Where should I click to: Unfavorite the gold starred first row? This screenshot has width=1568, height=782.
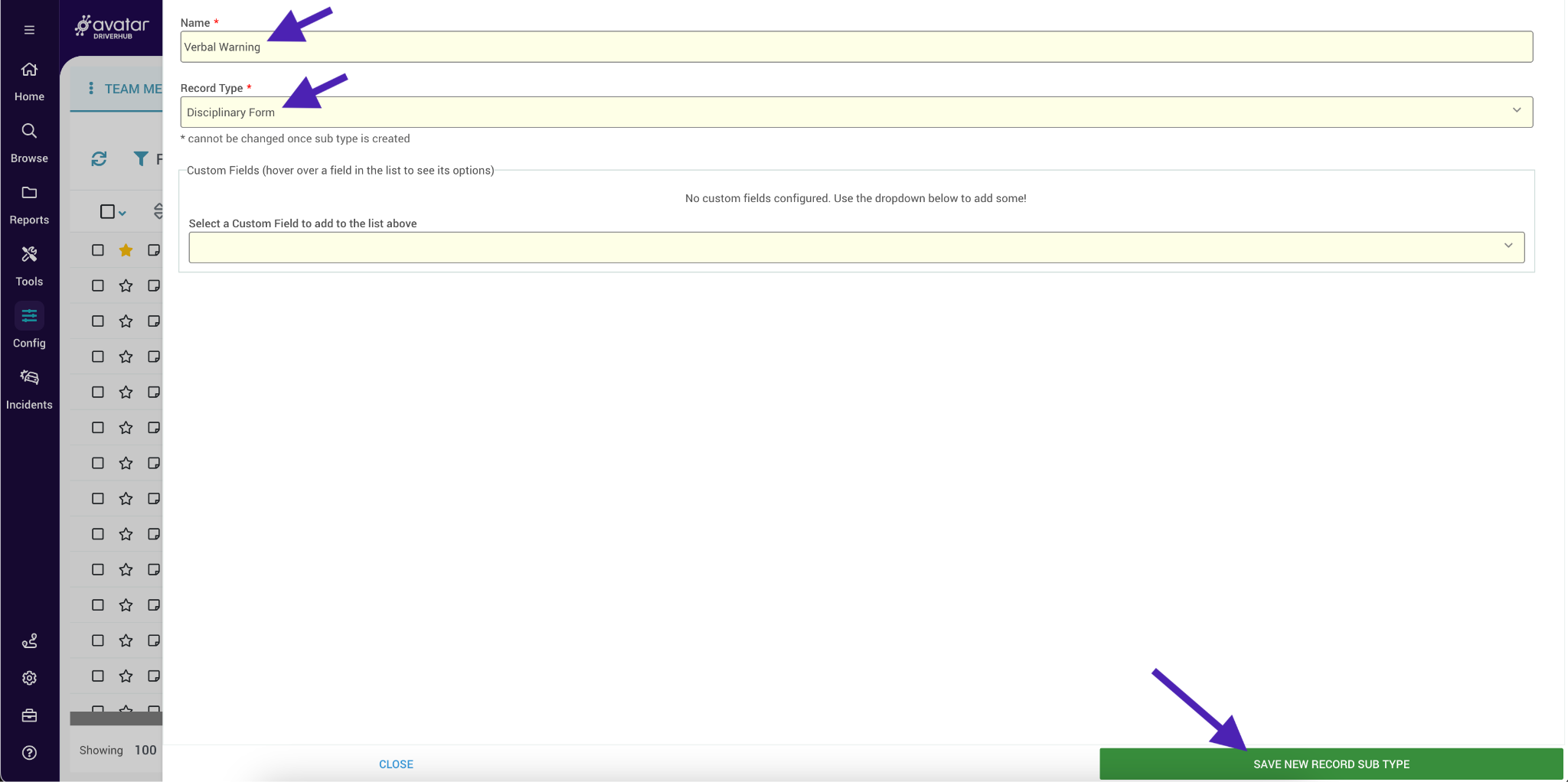(126, 250)
